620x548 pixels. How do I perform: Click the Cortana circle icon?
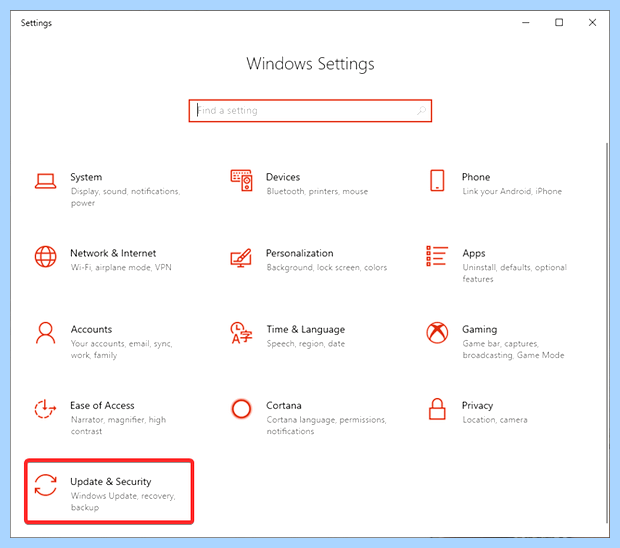pyautogui.click(x=241, y=409)
